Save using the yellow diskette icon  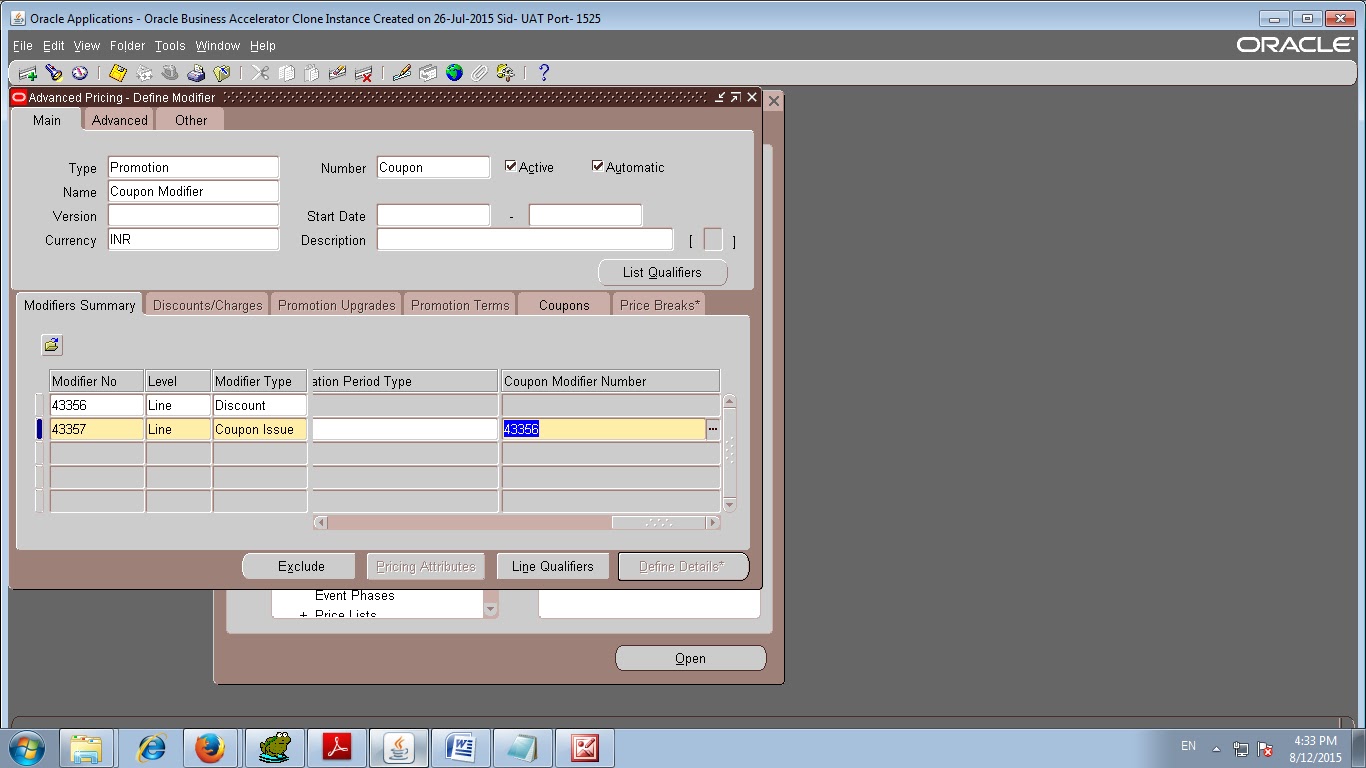[x=118, y=73]
